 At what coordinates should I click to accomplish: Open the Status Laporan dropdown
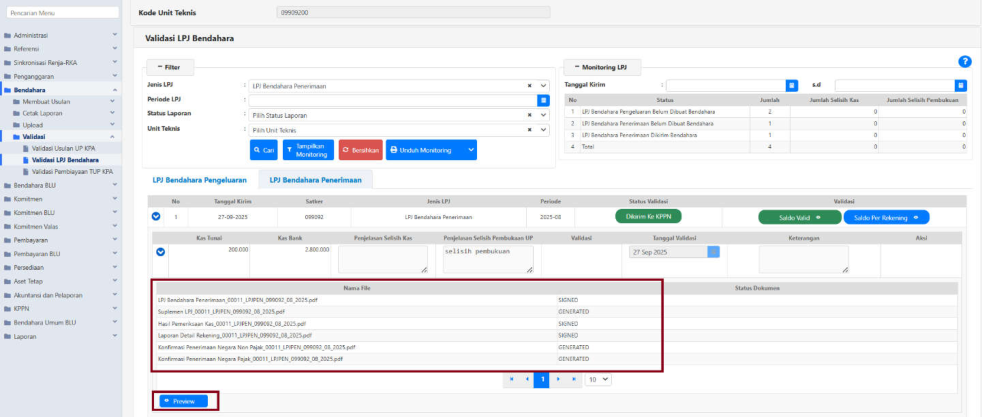click(x=543, y=115)
